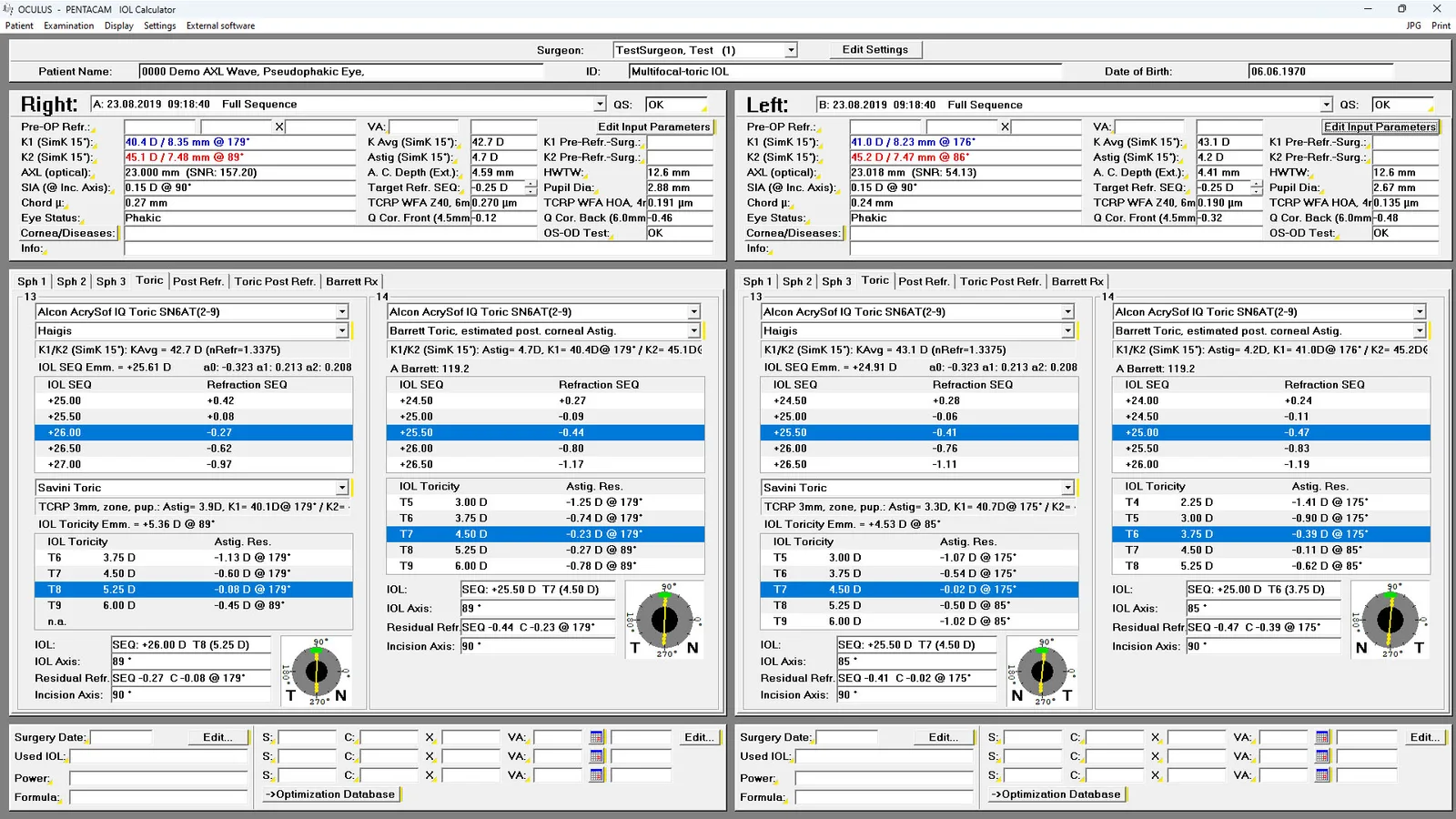
Task: Open Left eye Barrett Toric formula dropdown
Action: click(x=1420, y=331)
